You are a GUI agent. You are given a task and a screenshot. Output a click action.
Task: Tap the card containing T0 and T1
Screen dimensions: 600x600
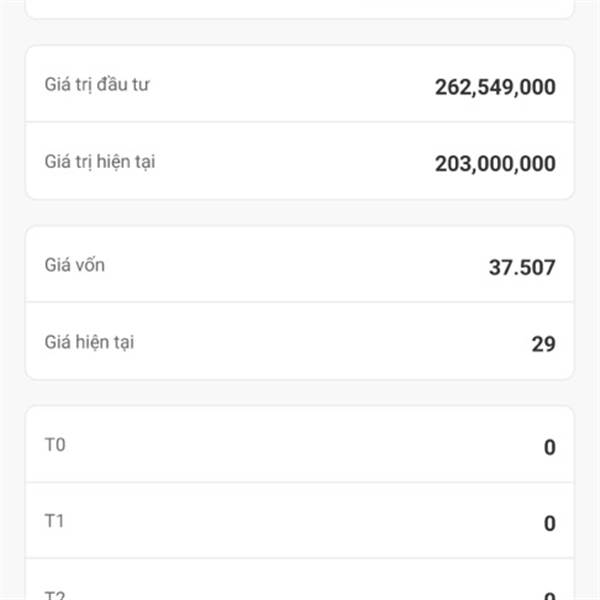click(x=300, y=503)
